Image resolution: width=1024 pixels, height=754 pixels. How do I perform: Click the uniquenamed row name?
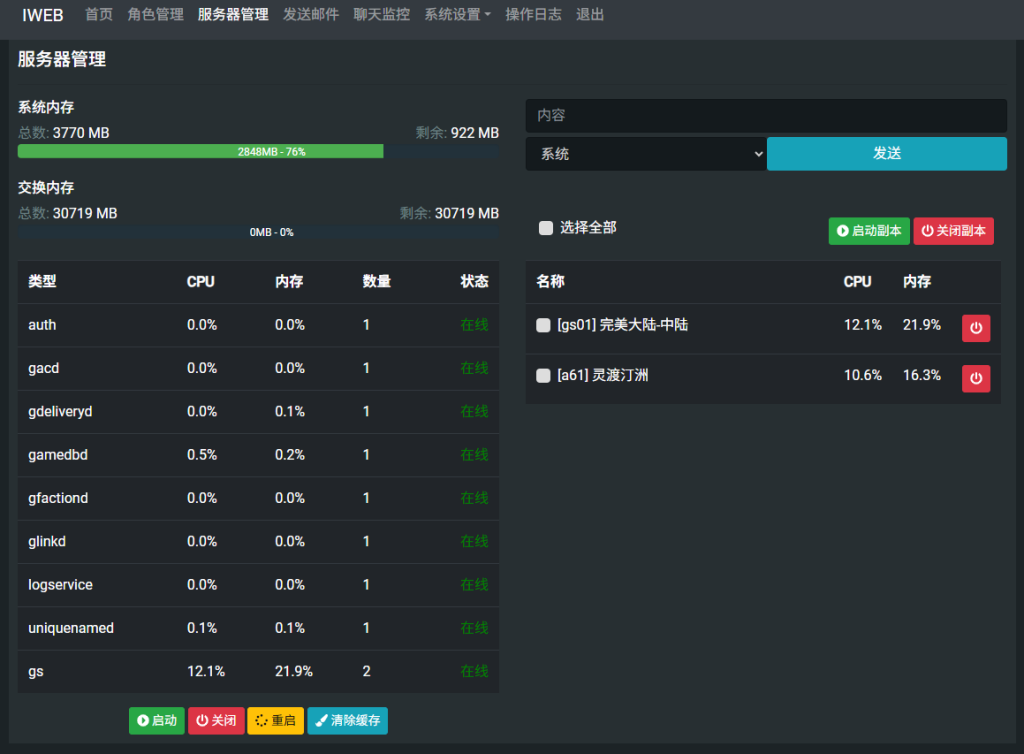pos(71,628)
